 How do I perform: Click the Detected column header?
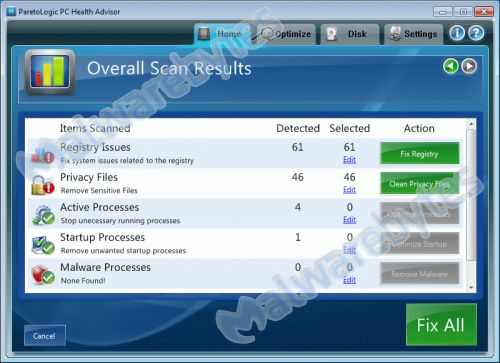pos(298,128)
